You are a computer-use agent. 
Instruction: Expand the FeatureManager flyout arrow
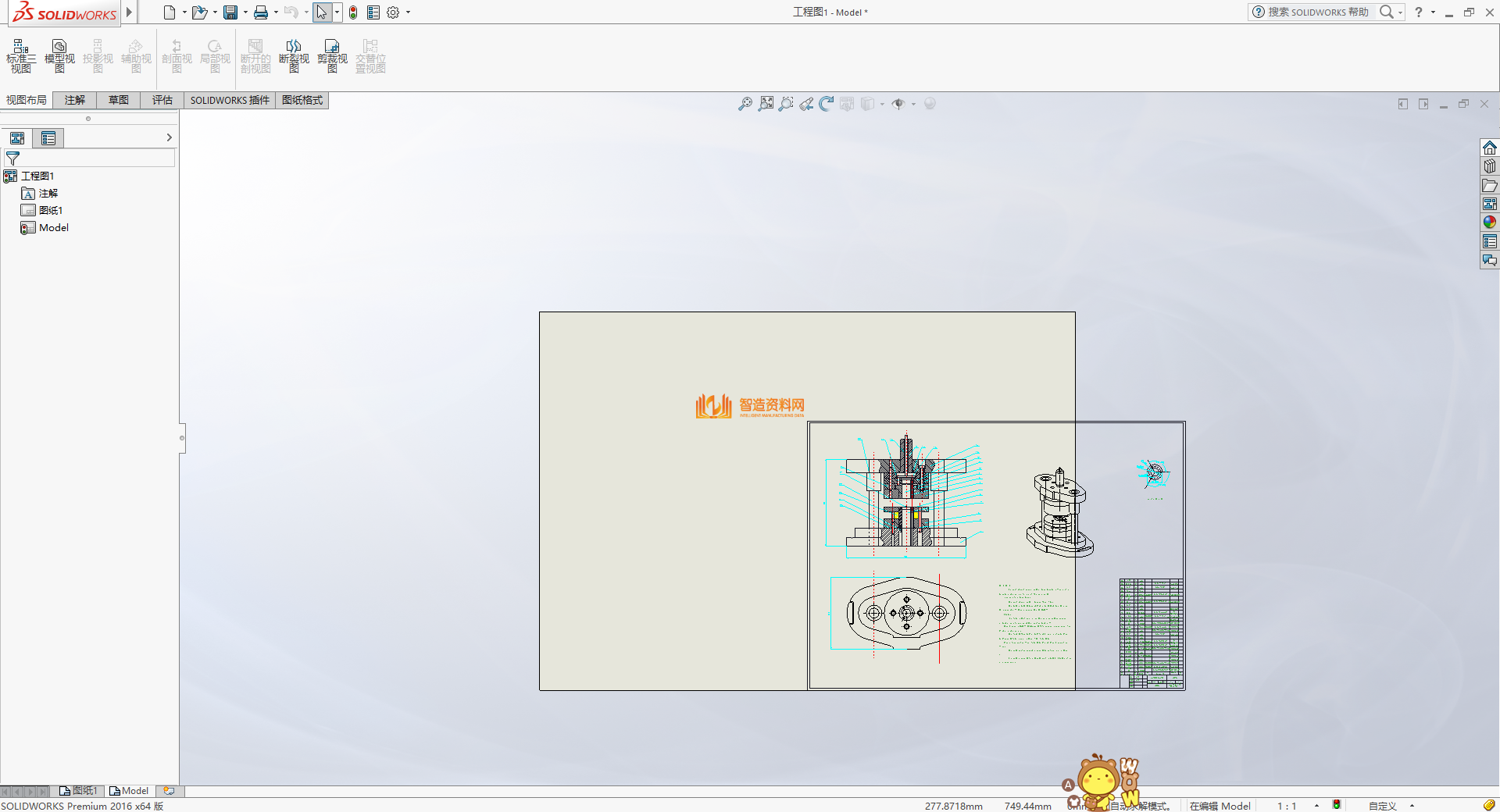click(169, 137)
